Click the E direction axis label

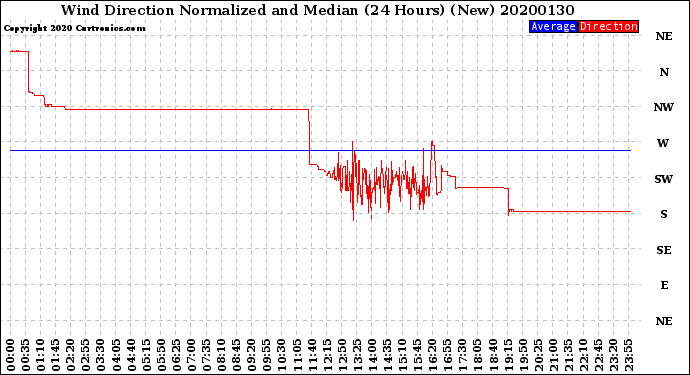point(664,285)
